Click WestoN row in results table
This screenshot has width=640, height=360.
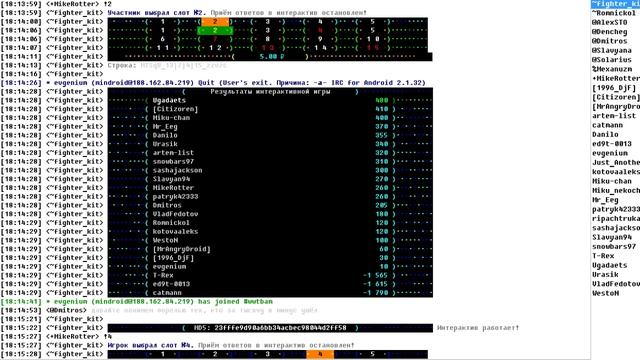270,240
